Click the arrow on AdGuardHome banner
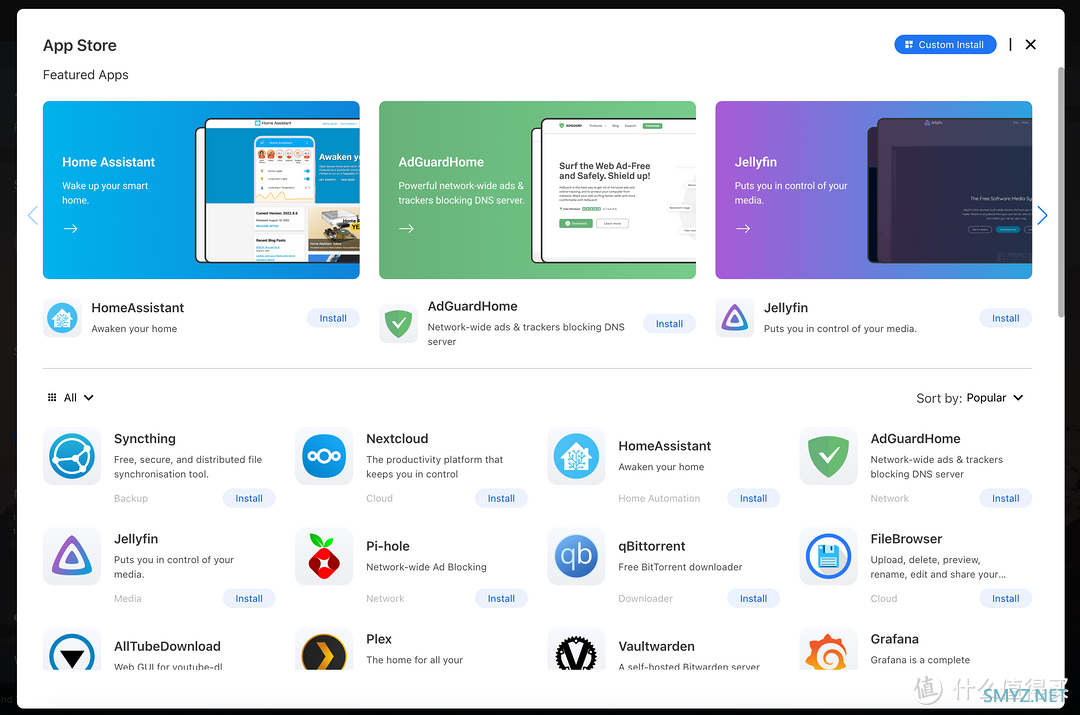This screenshot has width=1080, height=715. [x=406, y=229]
